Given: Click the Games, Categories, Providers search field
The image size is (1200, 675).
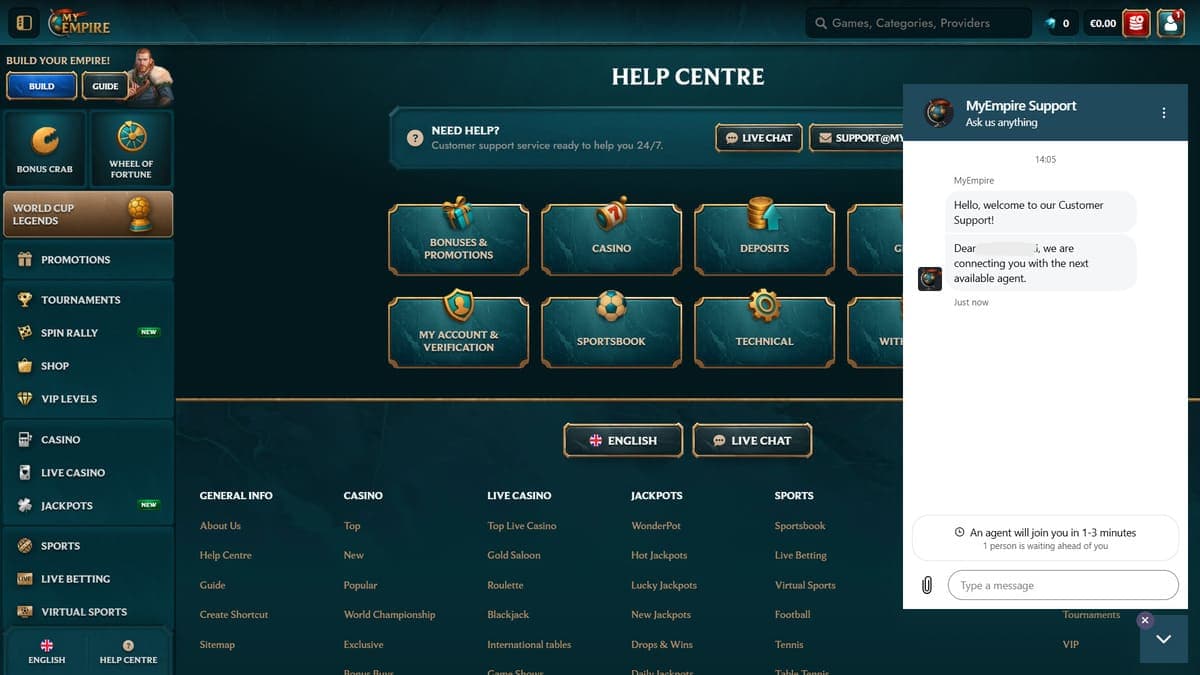Looking at the screenshot, I should coord(918,23).
